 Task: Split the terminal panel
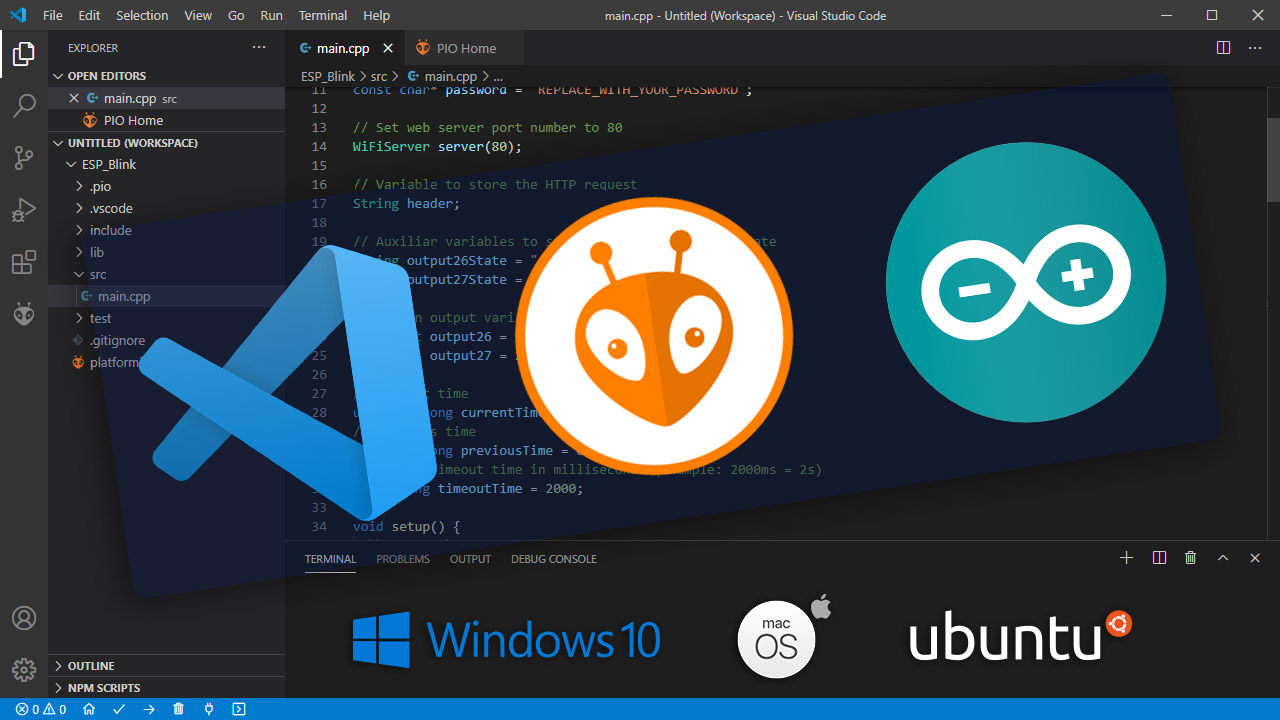click(x=1158, y=558)
